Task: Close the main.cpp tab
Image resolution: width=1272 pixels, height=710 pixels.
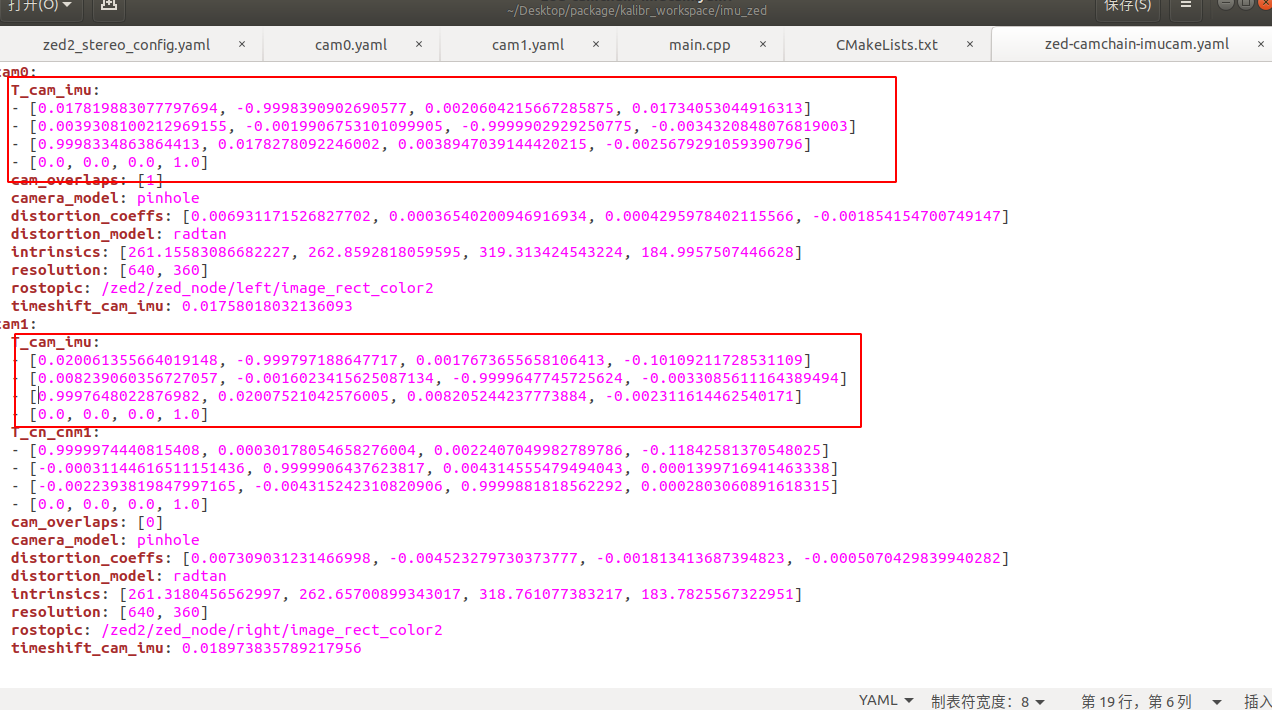Action: pos(763,44)
